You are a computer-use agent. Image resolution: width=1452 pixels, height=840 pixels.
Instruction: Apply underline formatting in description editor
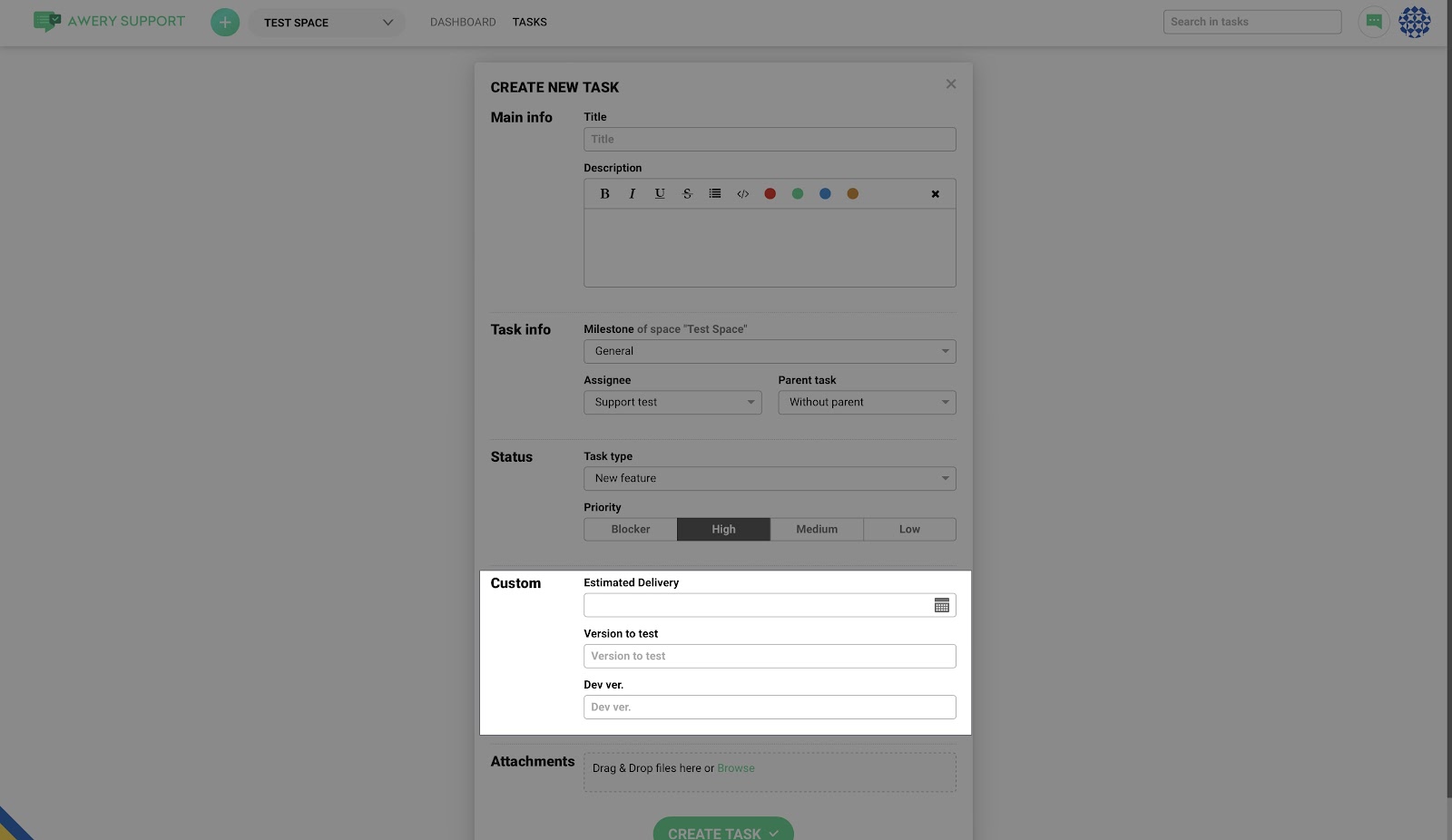pos(660,194)
